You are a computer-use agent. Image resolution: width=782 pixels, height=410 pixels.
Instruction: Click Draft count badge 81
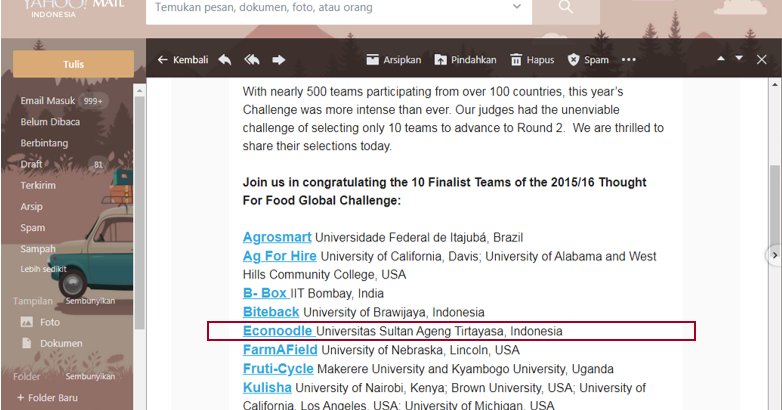pos(98,165)
